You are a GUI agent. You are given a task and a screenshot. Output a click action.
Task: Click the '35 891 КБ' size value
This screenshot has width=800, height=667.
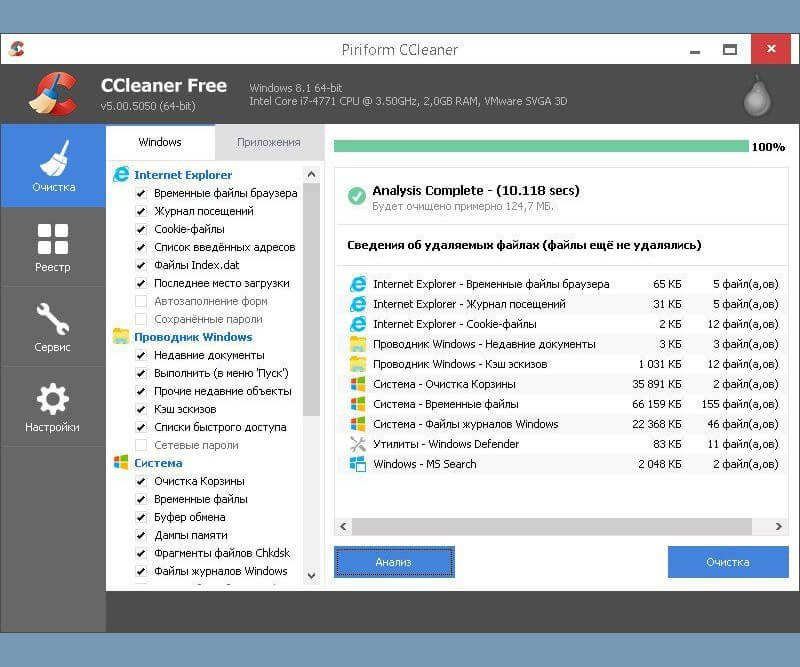(x=657, y=384)
